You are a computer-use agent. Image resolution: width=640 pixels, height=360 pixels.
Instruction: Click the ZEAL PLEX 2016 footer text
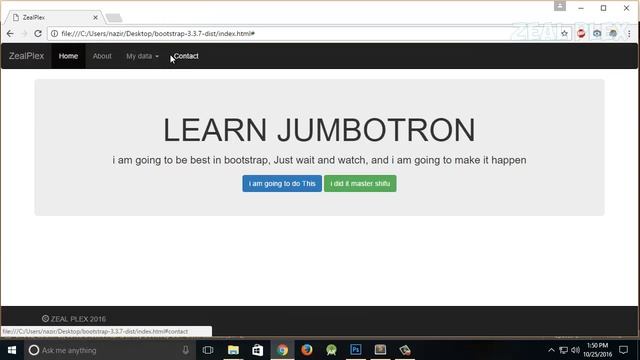tap(74, 319)
